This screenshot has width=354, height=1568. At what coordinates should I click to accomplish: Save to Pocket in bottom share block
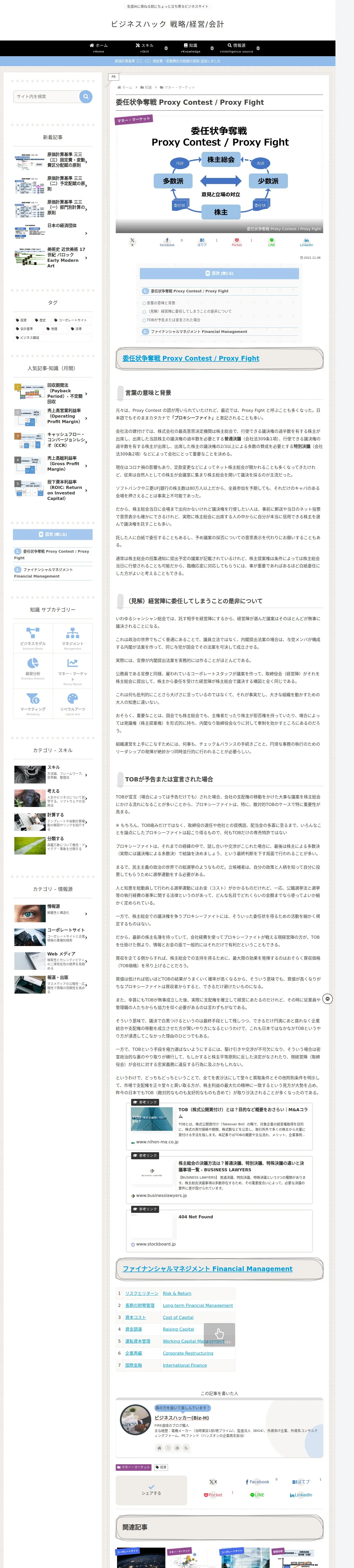[213, 1495]
